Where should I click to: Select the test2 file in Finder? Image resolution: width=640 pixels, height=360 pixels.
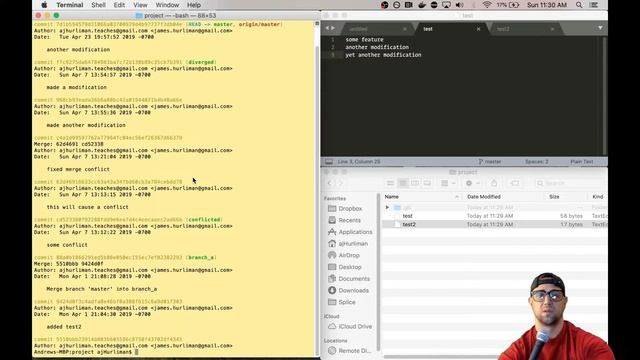coord(495,224)
